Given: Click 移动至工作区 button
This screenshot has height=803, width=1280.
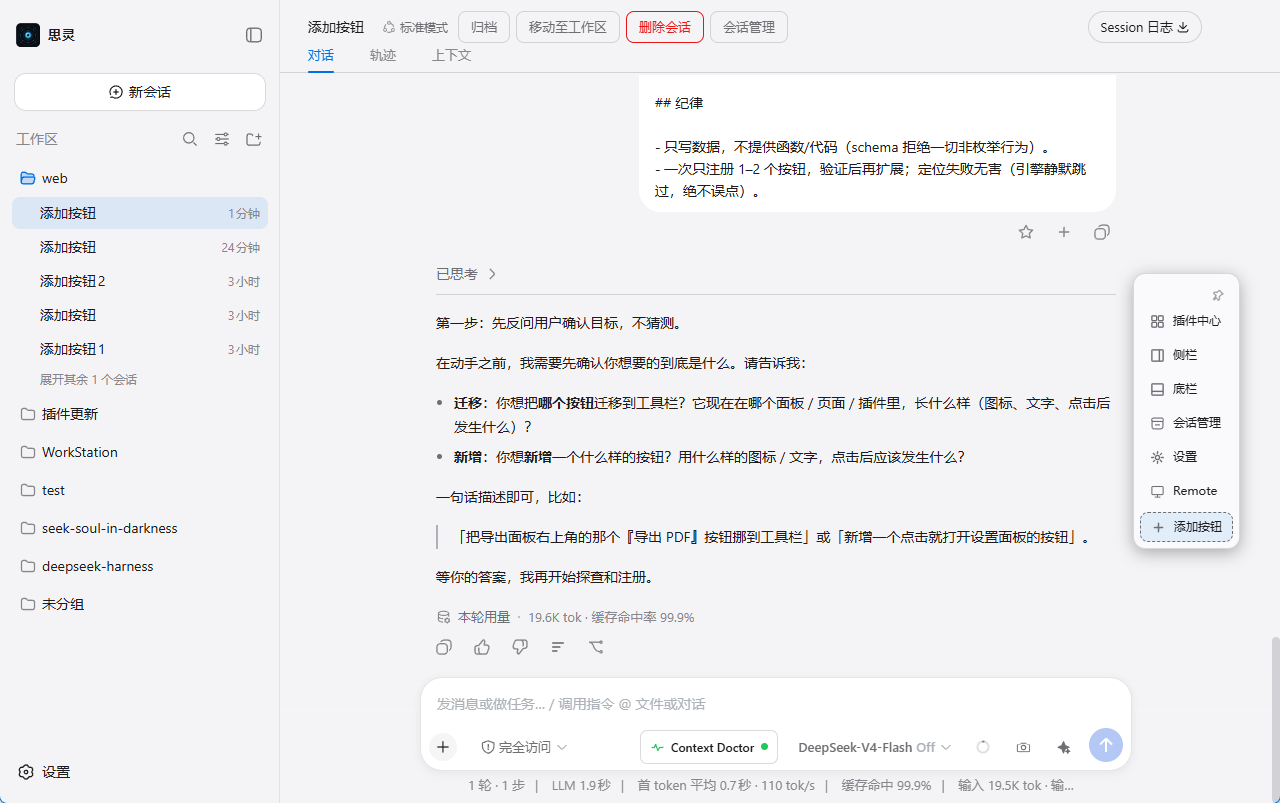Looking at the screenshot, I should [x=568, y=27].
